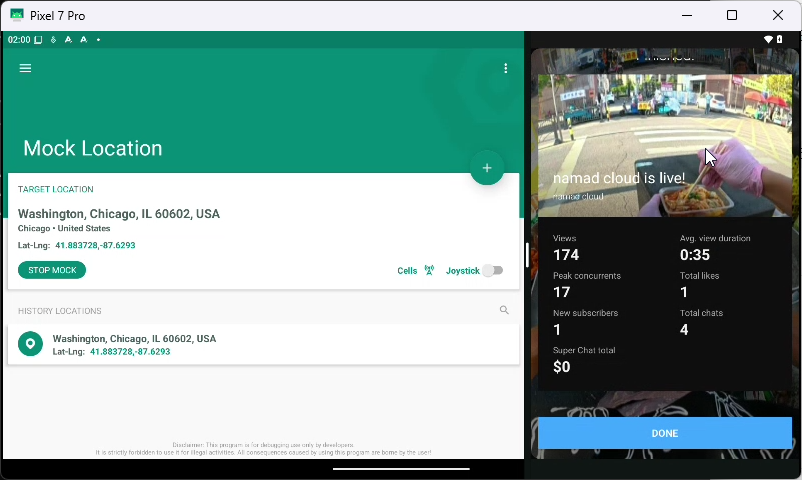Click the target Lat-Lng coordinates
This screenshot has width=802, height=480.
pos(95,245)
